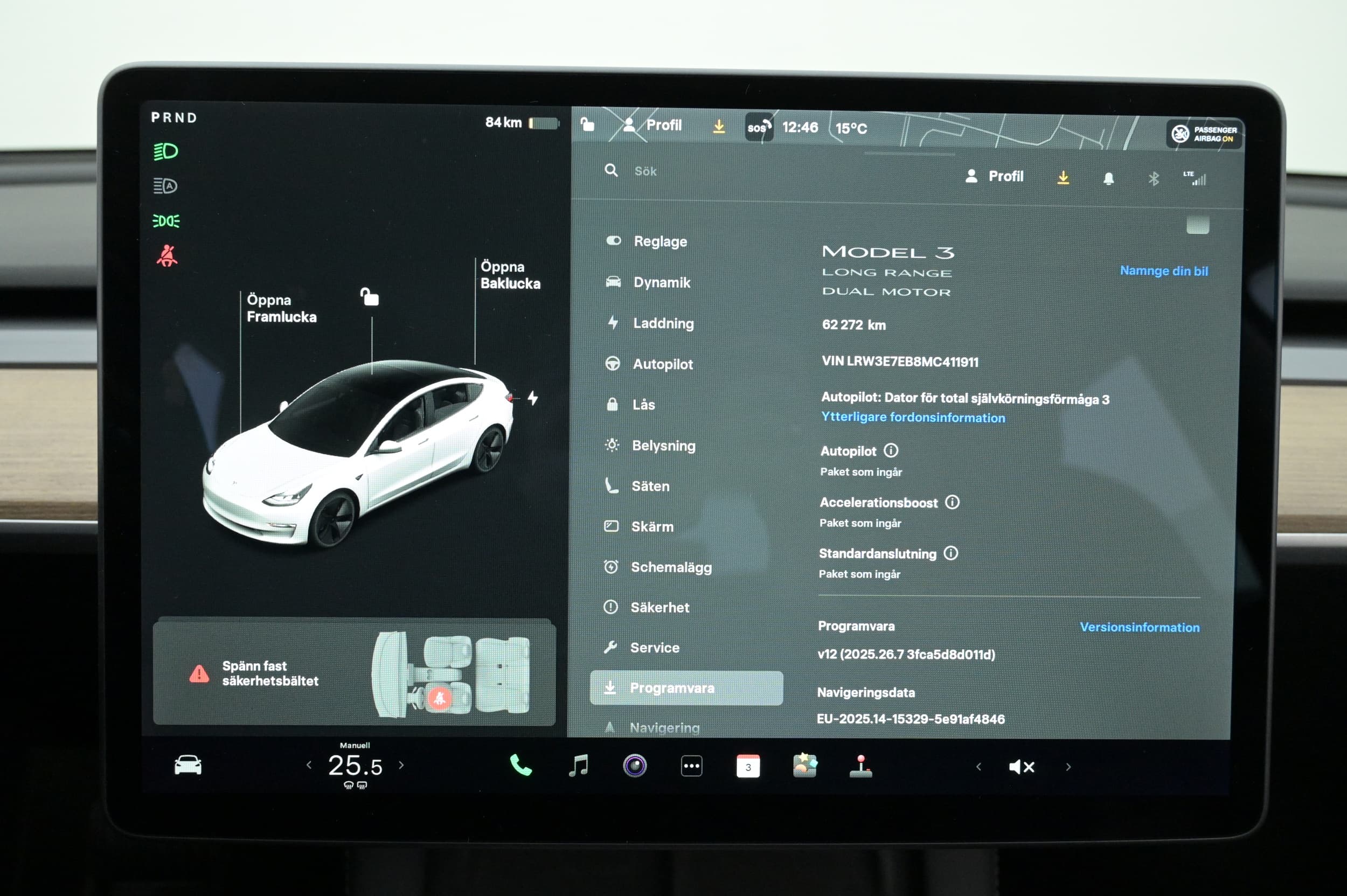Toggle the car lock icon above the roof
This screenshot has height=896, width=1347.
(370, 297)
